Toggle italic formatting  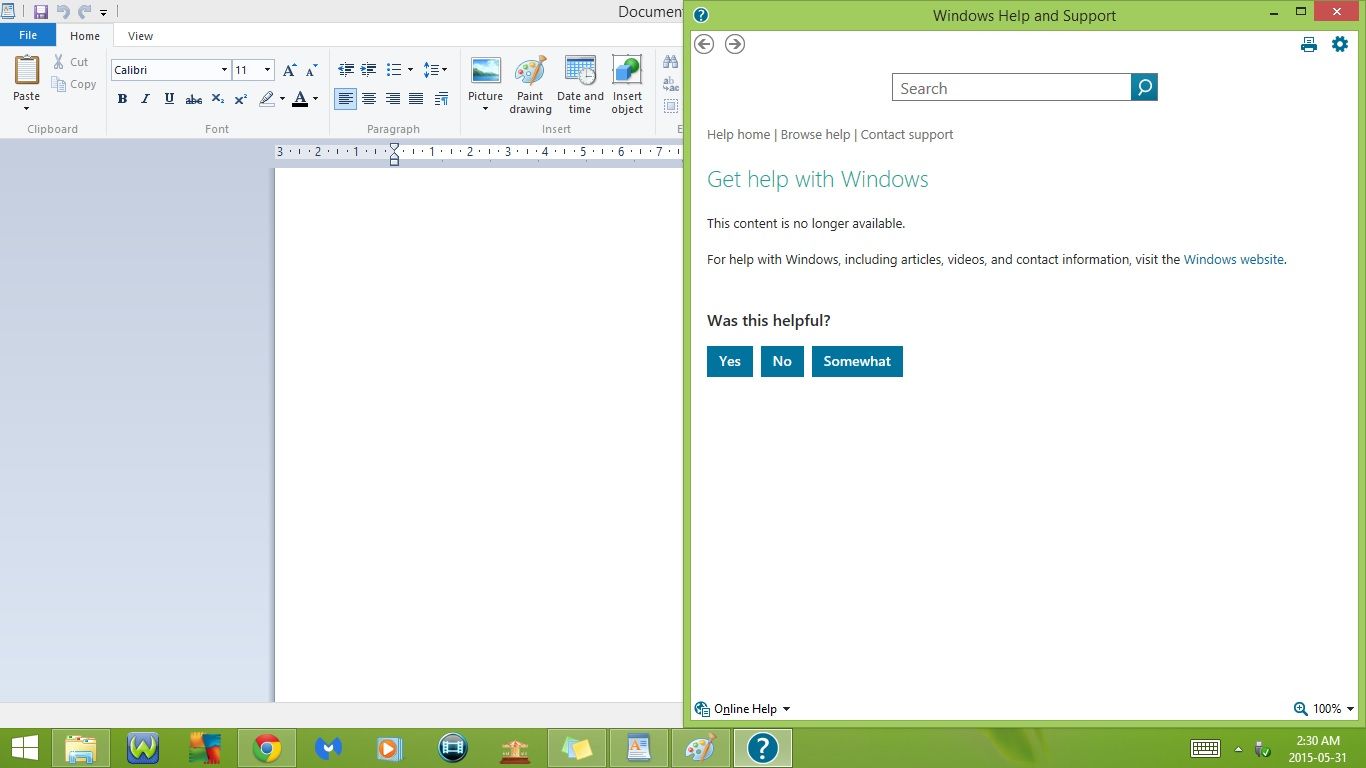[x=145, y=98]
